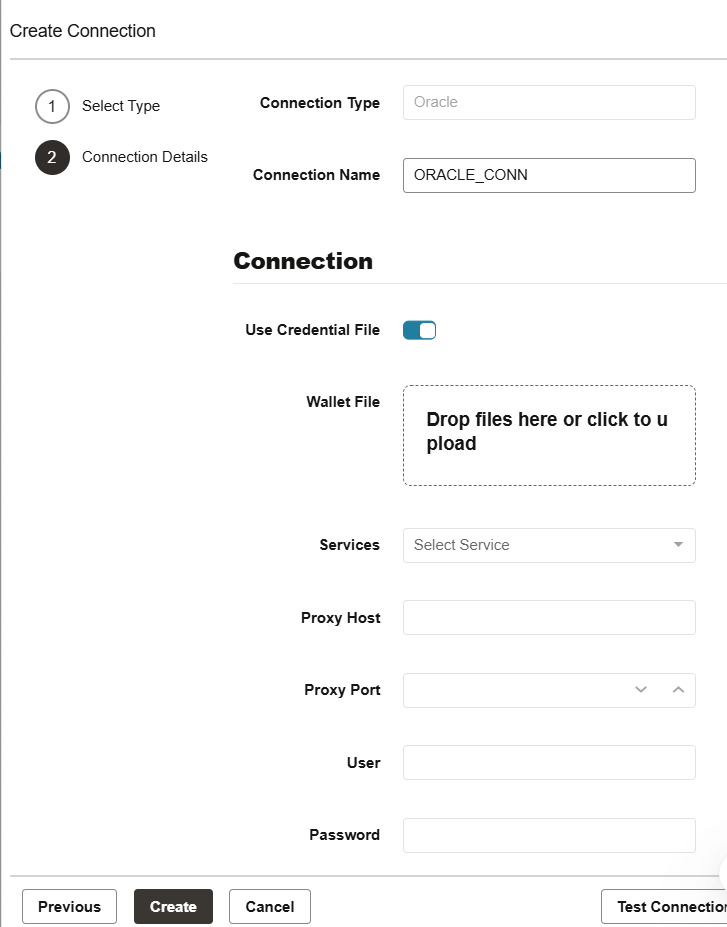Screen dimensions: 727x927
Task: Open the Select Service dropdown arrow
Action: coord(678,545)
